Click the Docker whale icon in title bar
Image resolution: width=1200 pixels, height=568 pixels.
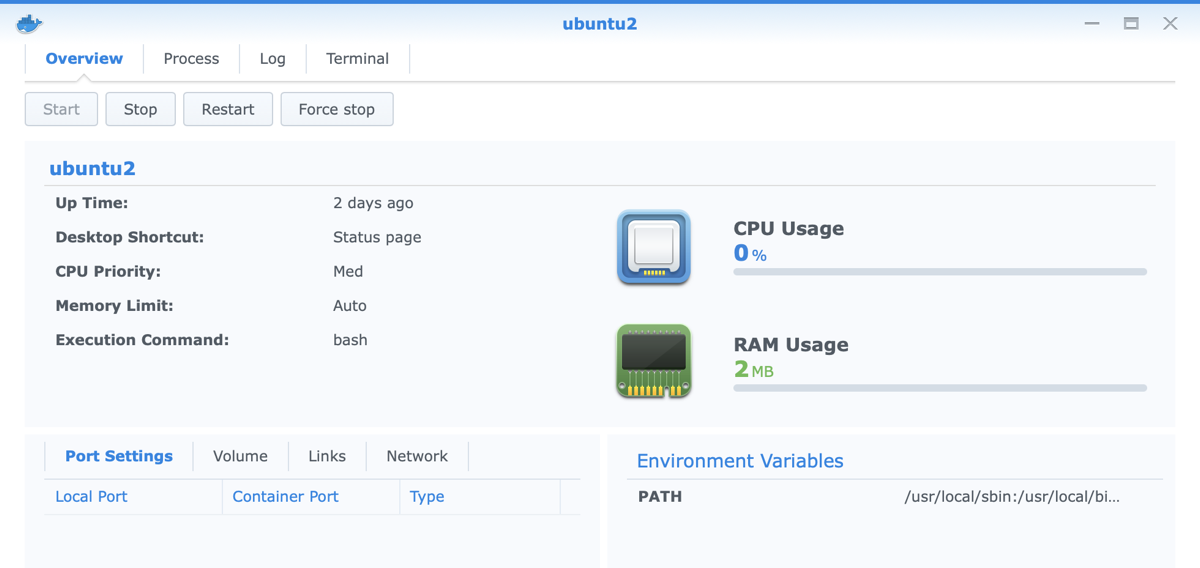pyautogui.click(x=30, y=23)
